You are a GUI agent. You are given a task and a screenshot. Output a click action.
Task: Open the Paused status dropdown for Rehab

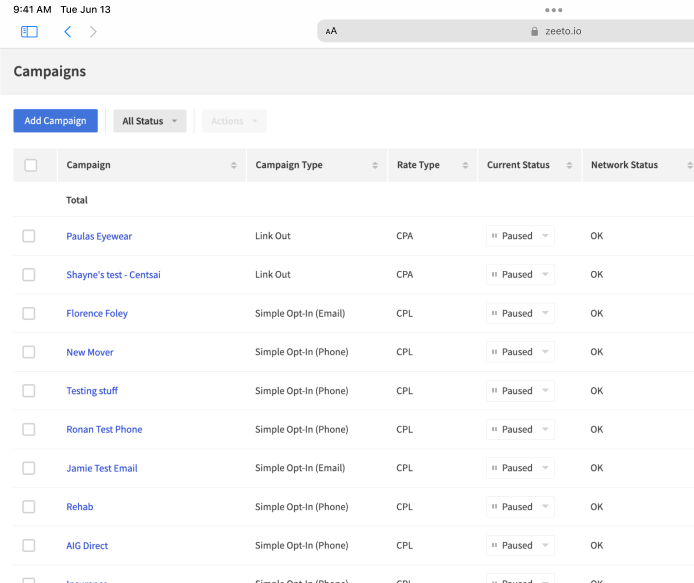pos(520,507)
